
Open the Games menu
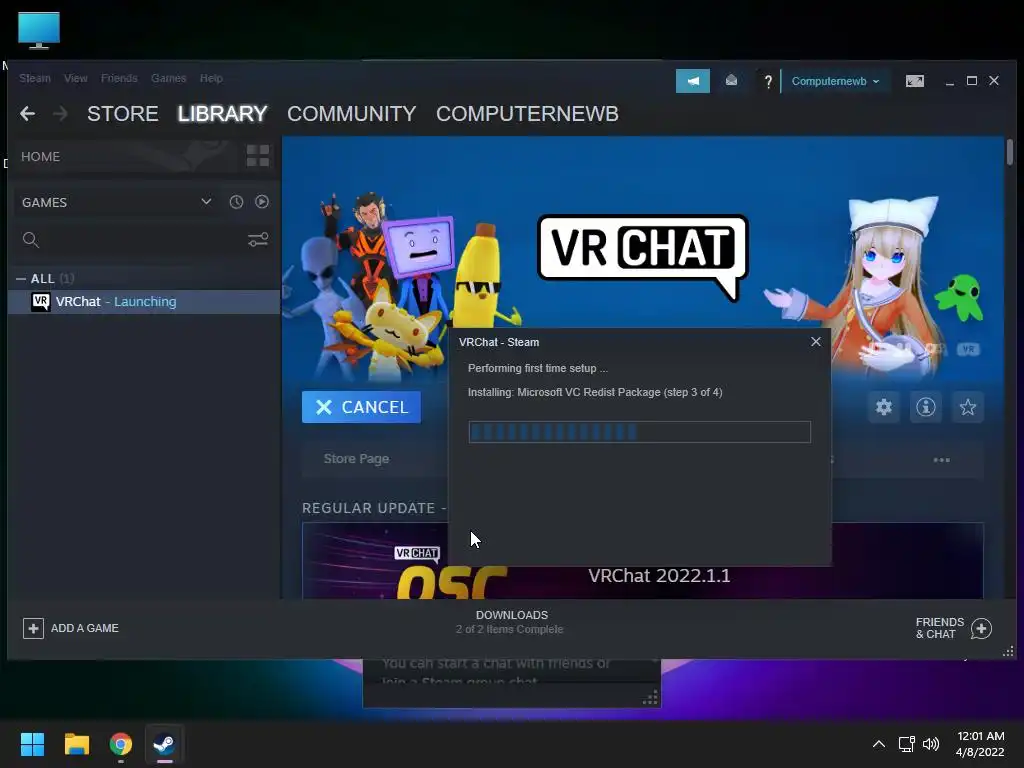[168, 78]
